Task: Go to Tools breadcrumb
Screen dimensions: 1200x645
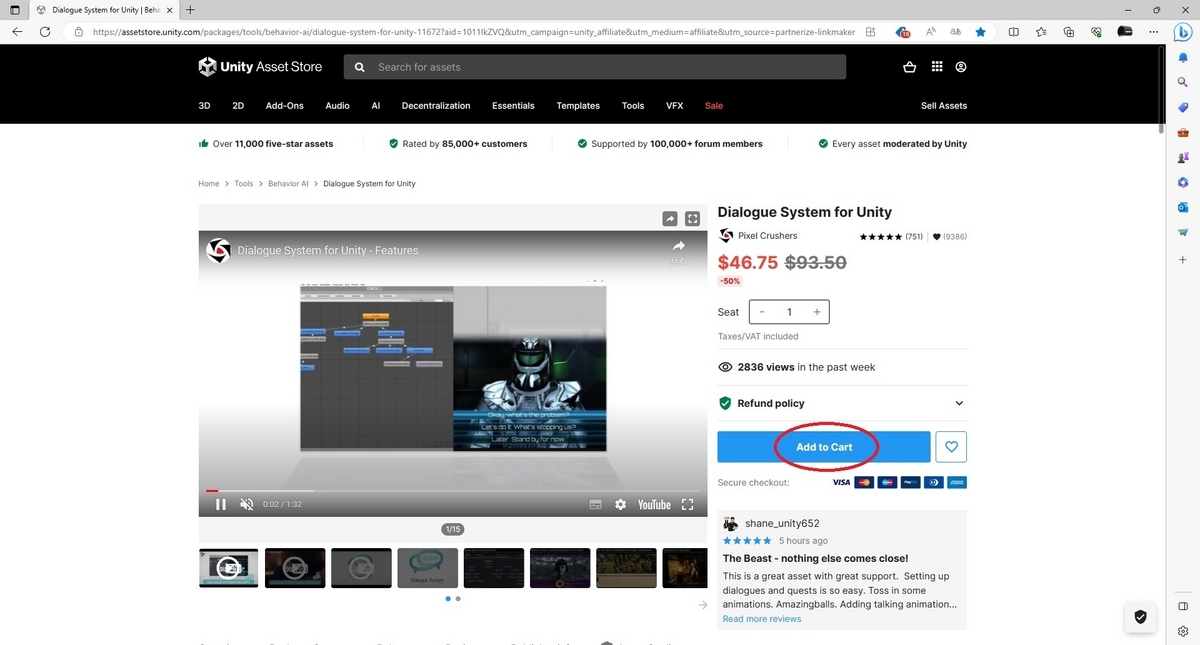Action: [244, 184]
